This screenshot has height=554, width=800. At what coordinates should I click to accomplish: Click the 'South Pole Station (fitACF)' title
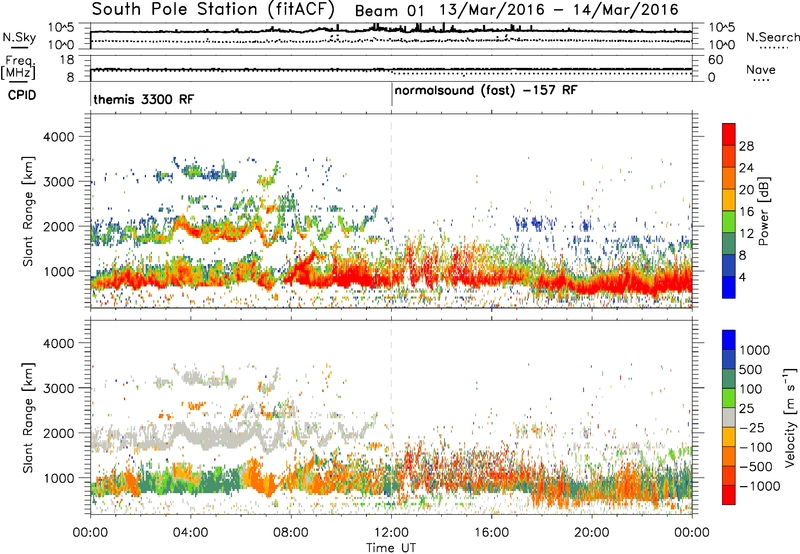pyautogui.click(x=213, y=9)
